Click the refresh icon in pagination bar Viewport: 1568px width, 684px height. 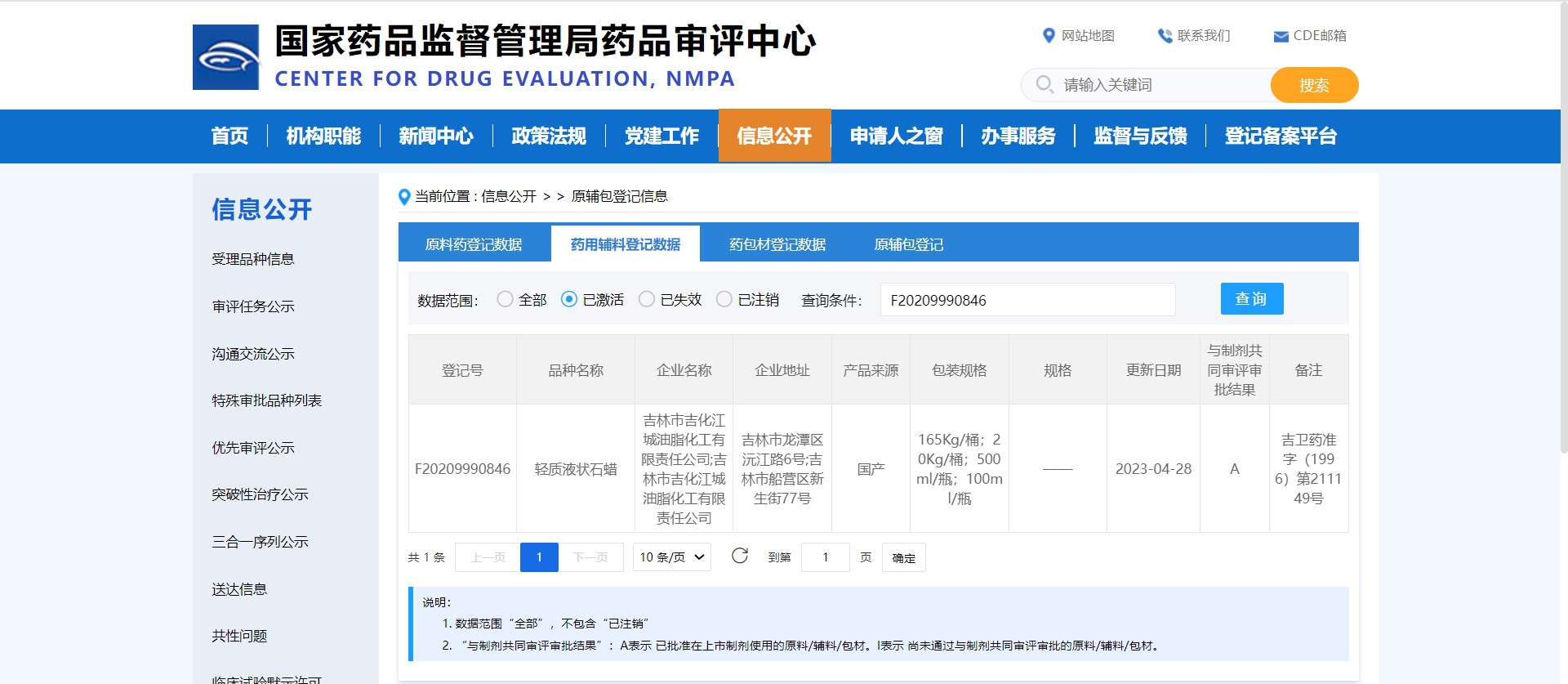tap(740, 556)
